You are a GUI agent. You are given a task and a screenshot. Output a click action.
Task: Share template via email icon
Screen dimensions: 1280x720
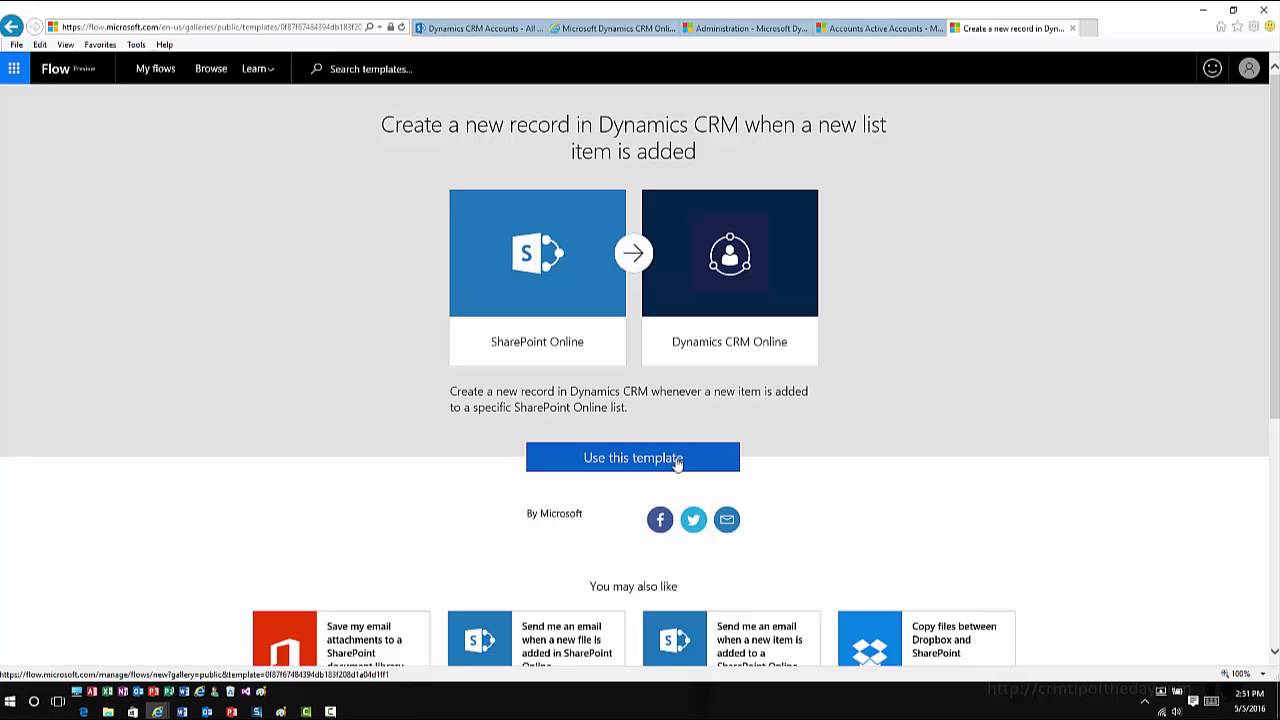pyautogui.click(x=727, y=519)
